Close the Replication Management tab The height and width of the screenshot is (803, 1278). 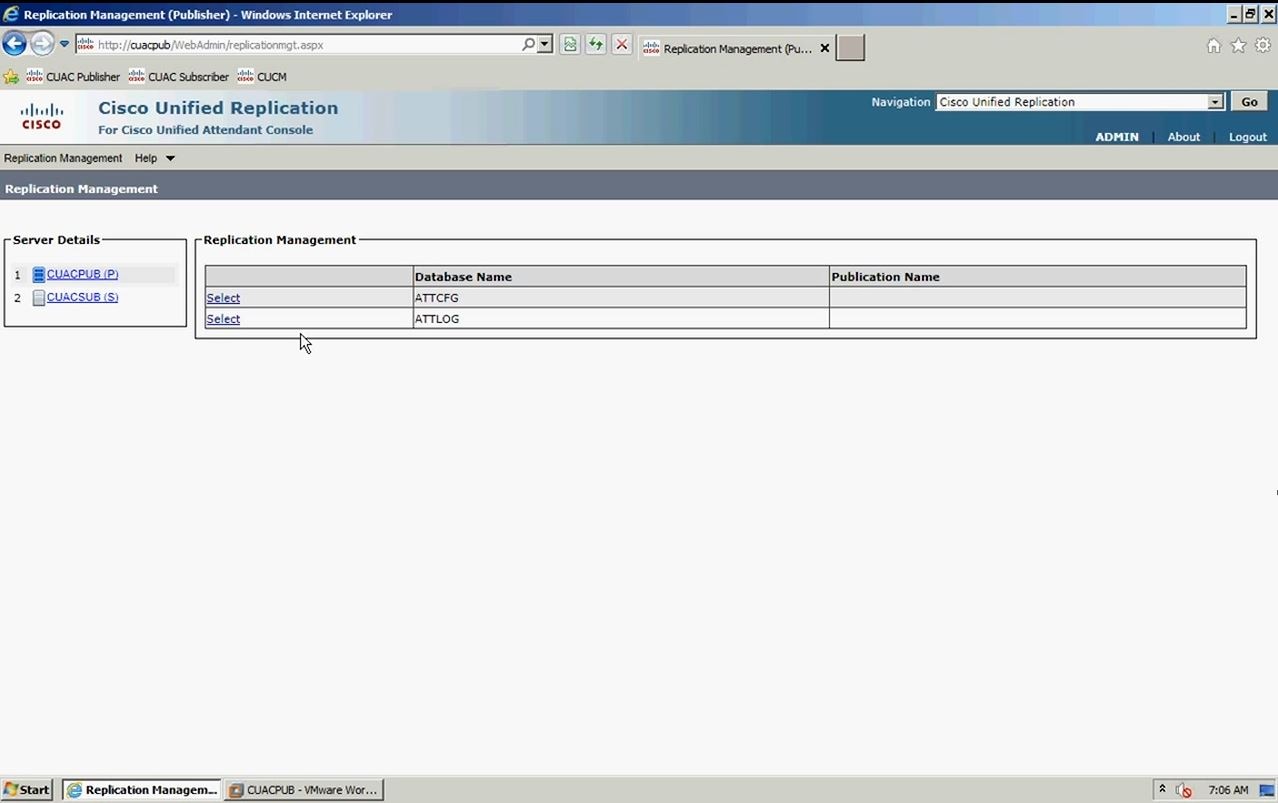pyautogui.click(x=825, y=48)
